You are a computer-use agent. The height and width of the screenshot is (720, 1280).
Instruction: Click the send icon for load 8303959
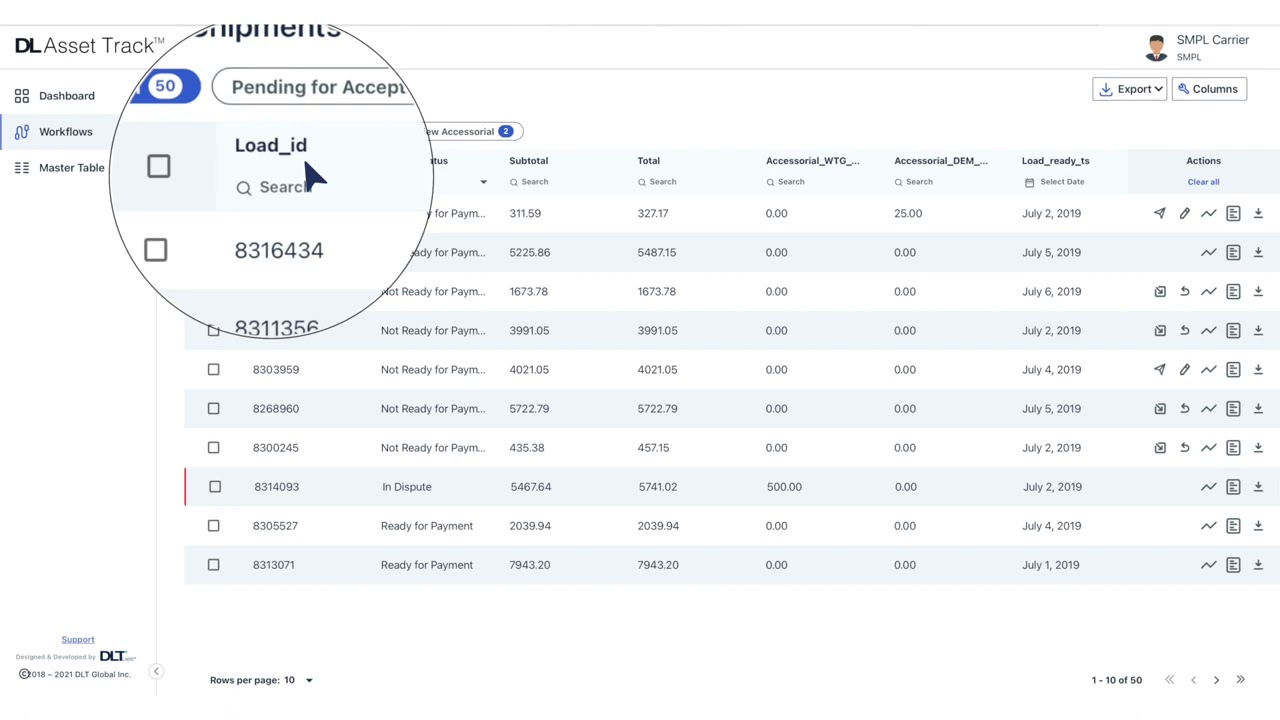[1160, 369]
